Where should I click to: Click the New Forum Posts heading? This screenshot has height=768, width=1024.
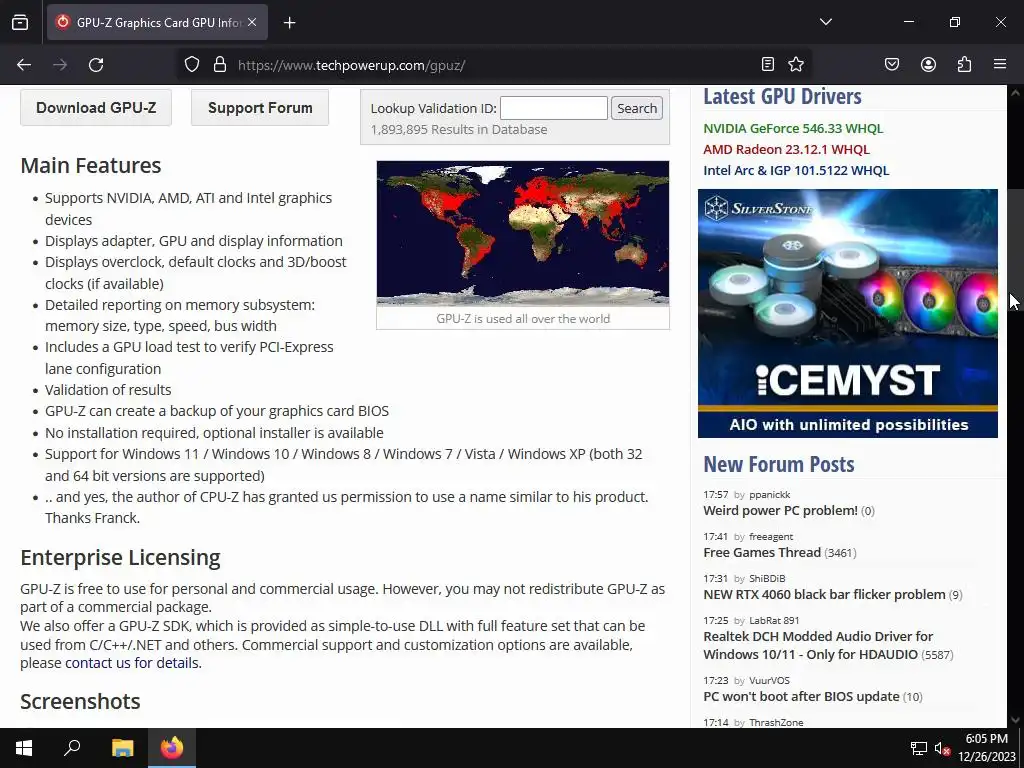(779, 464)
